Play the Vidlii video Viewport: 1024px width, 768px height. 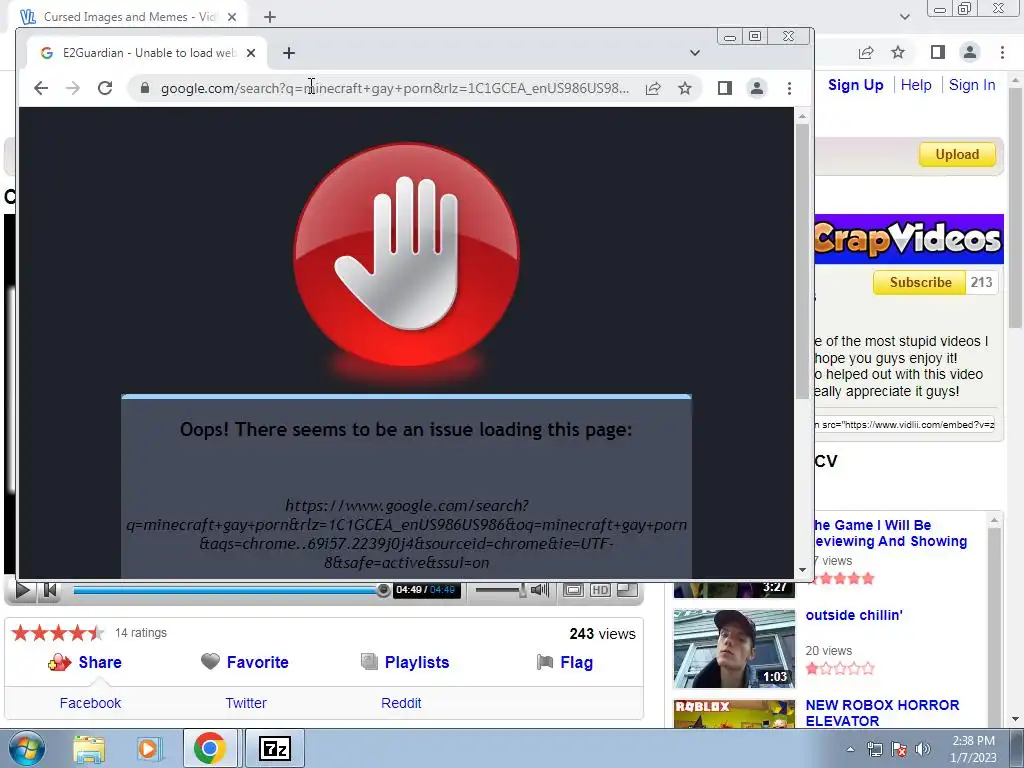tap(22, 590)
